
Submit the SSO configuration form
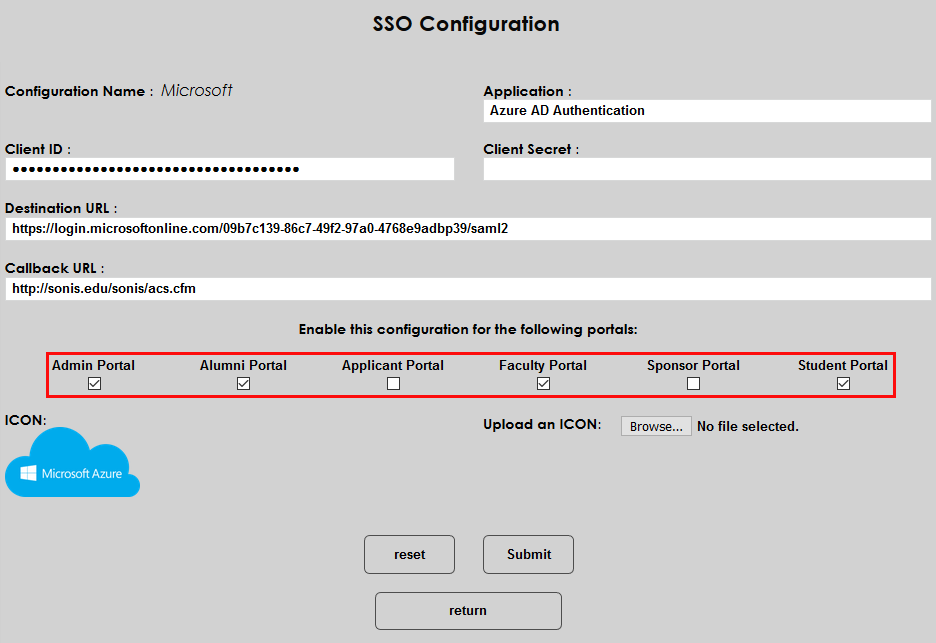(x=528, y=554)
